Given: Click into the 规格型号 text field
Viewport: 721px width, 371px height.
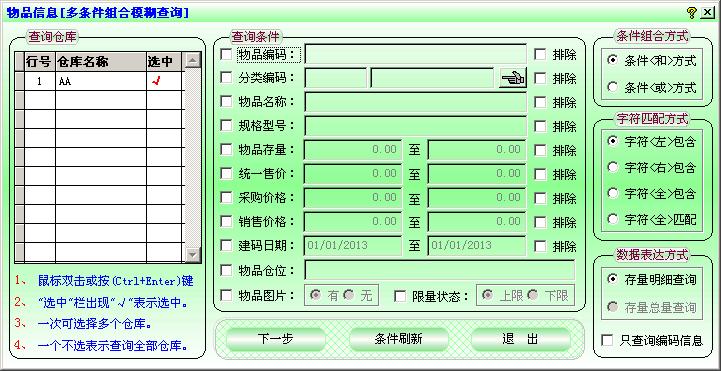Looking at the screenshot, I should (x=416, y=126).
